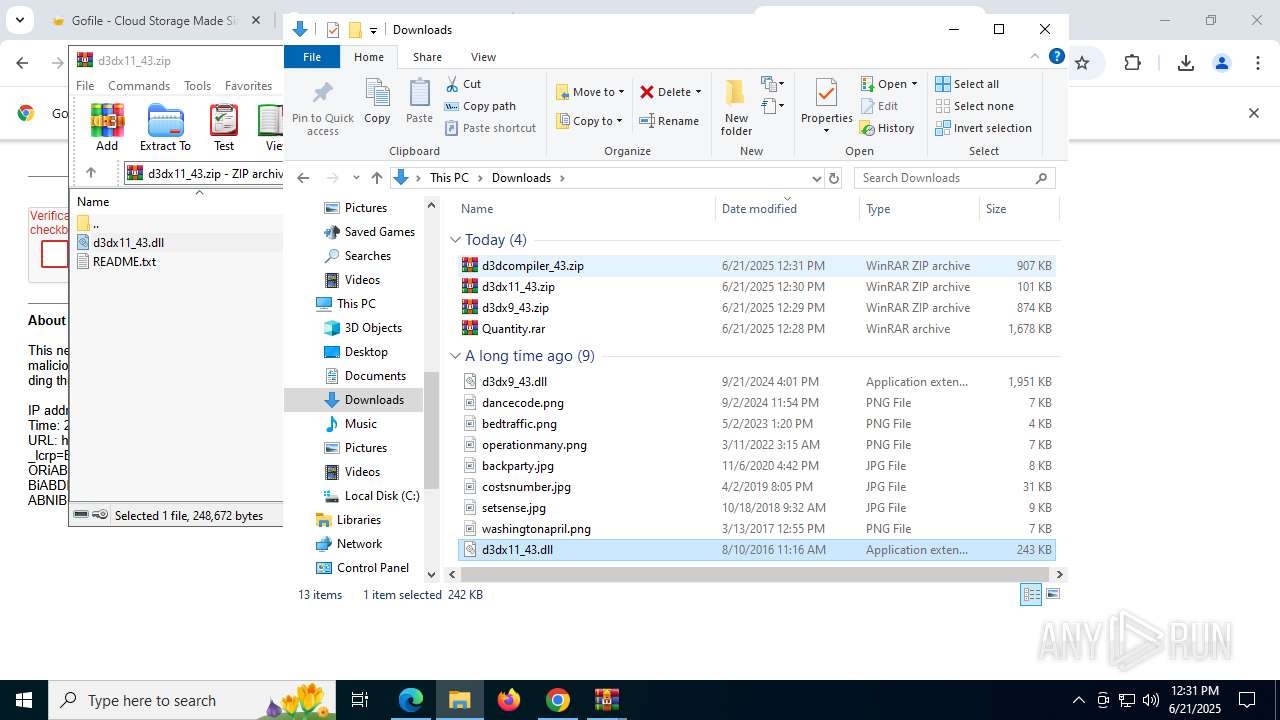Open Properties from the ribbon
The height and width of the screenshot is (720, 1280).
(826, 107)
